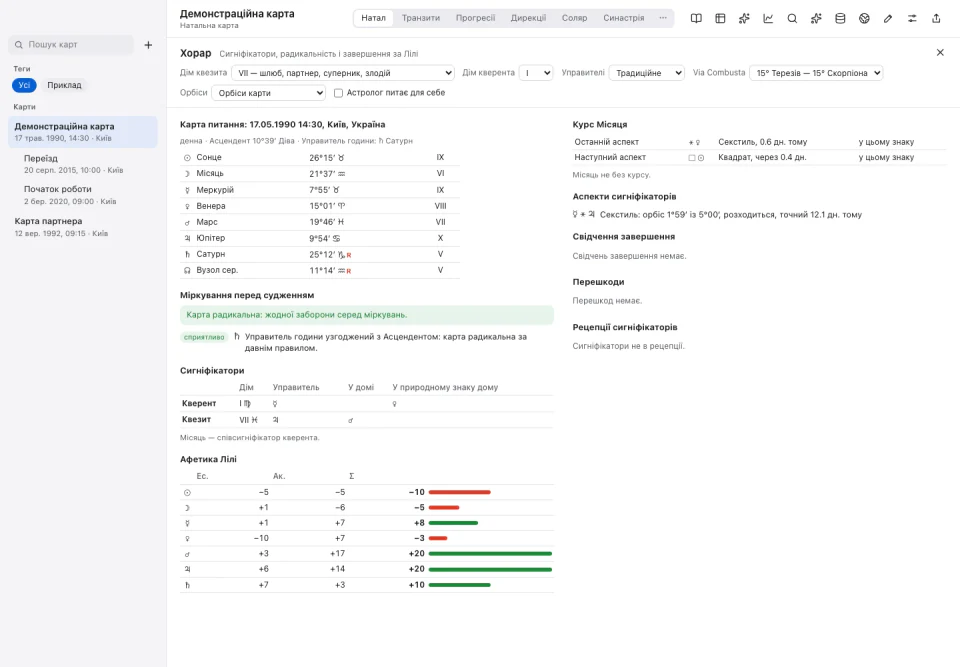
Task: Open the "Дім кверента" dropdown
Action: tap(536, 73)
